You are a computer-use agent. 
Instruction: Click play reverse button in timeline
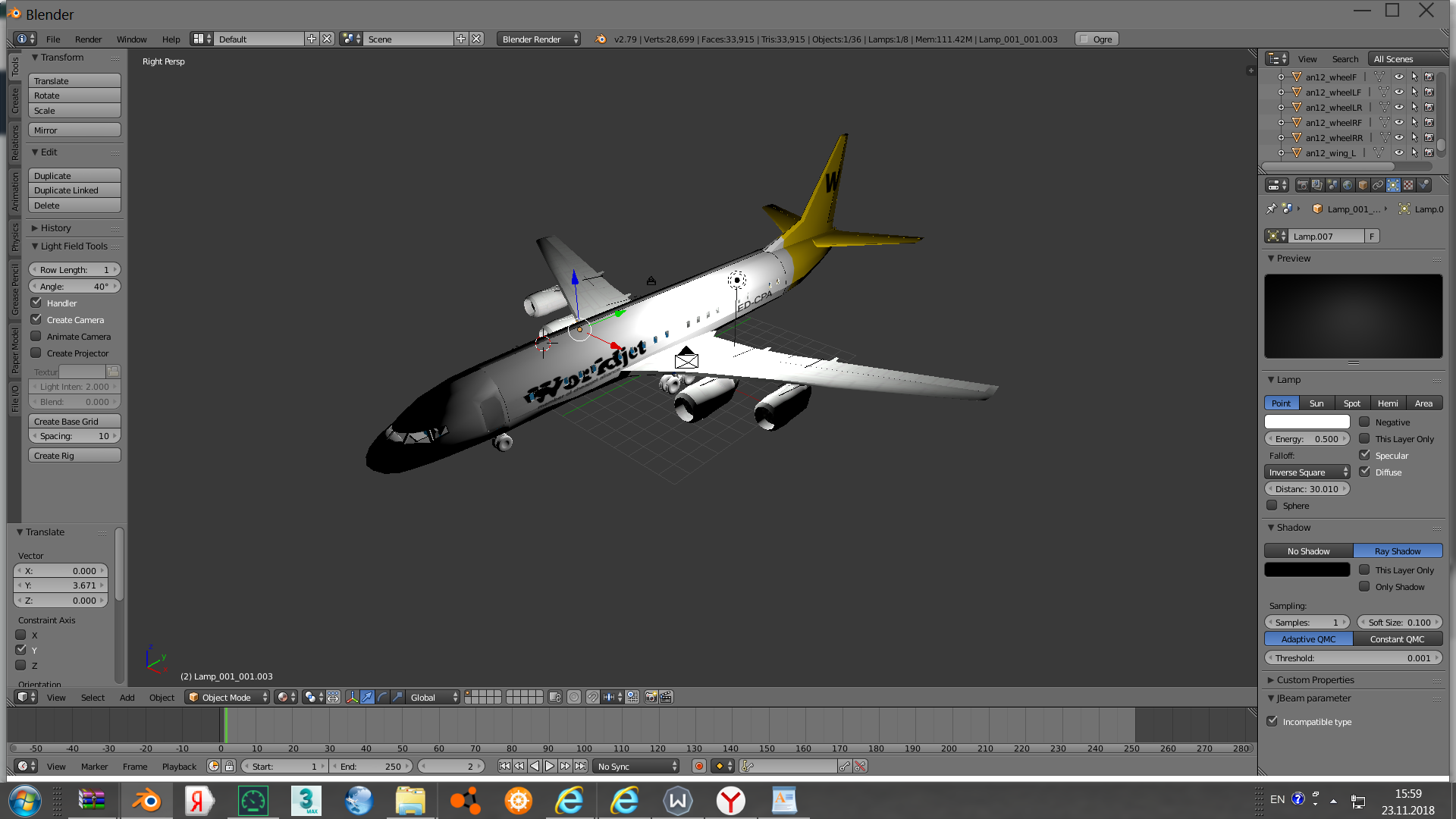coord(535,766)
